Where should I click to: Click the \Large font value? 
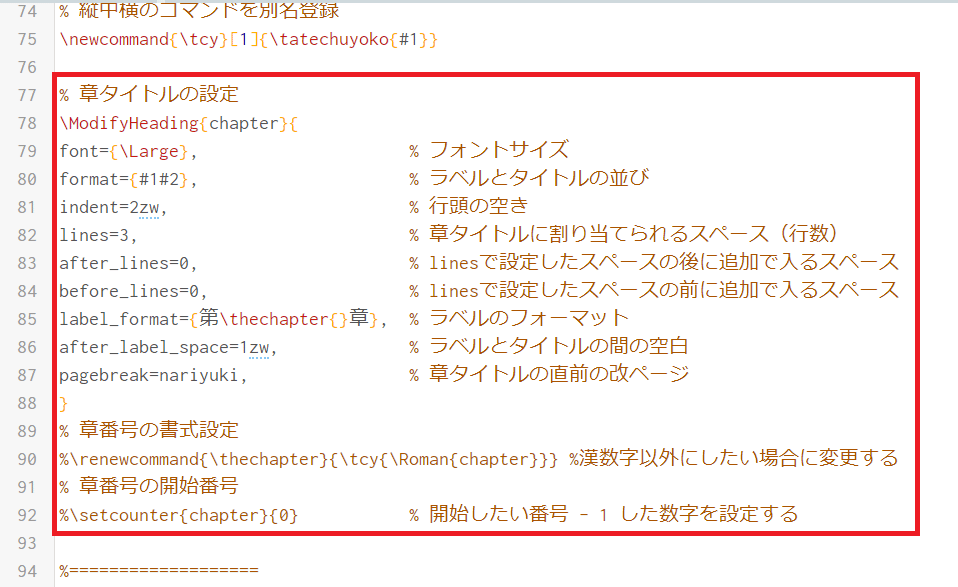coord(153,151)
